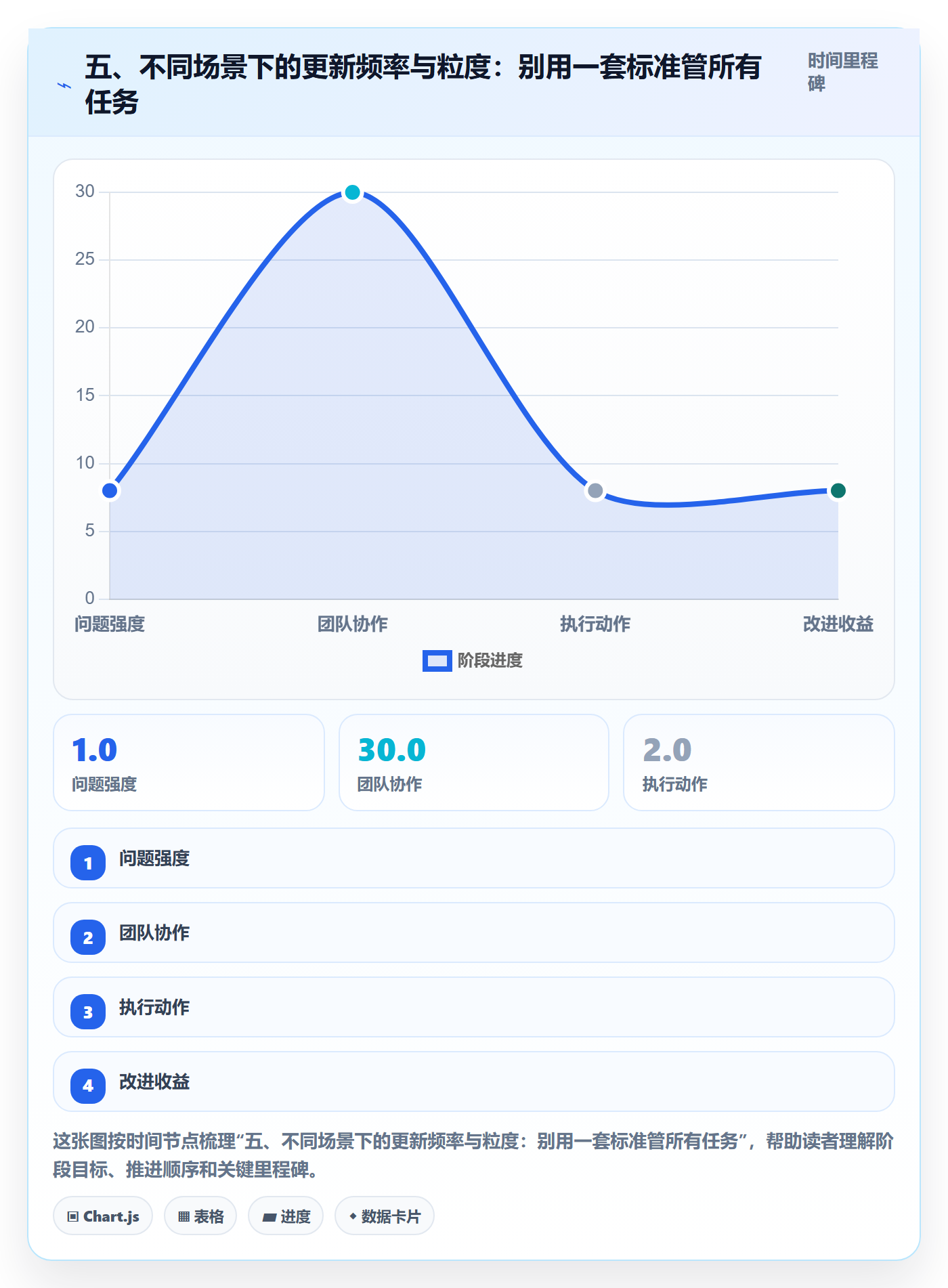Select the 执行动作 step row text
Viewport: 948px width, 1288px height.
154,1008
